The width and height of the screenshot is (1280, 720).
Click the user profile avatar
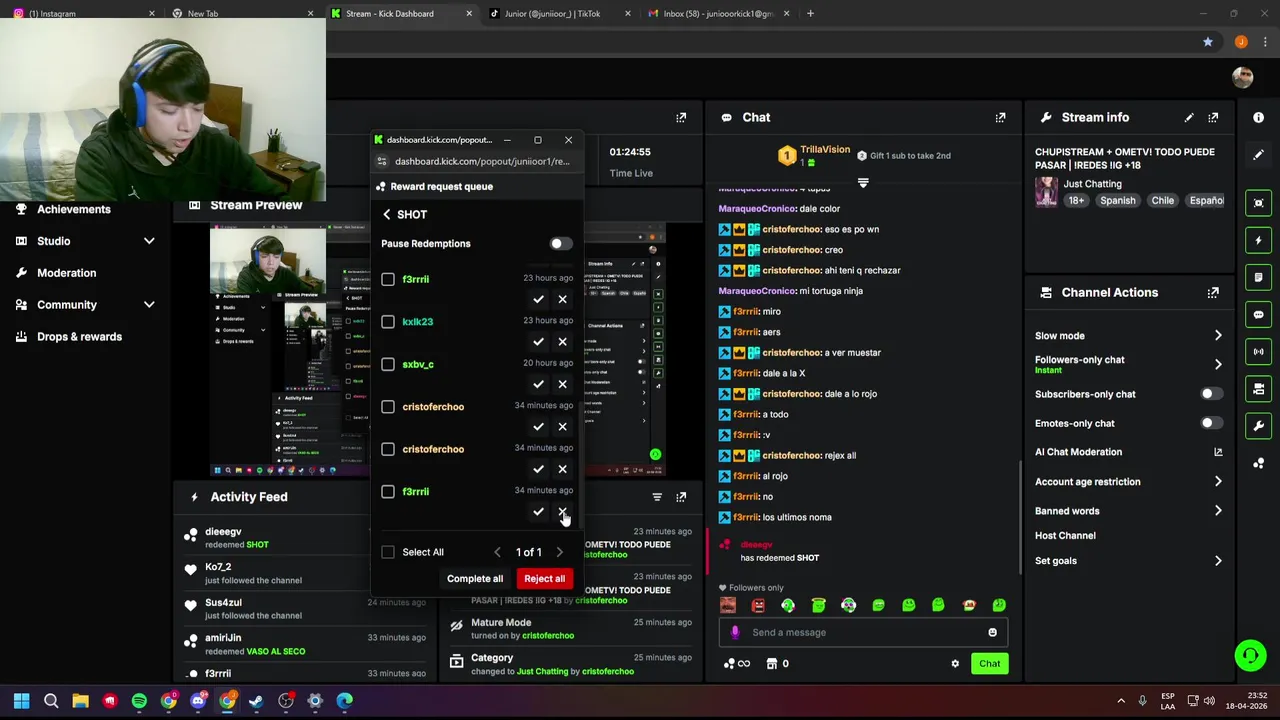(1243, 77)
